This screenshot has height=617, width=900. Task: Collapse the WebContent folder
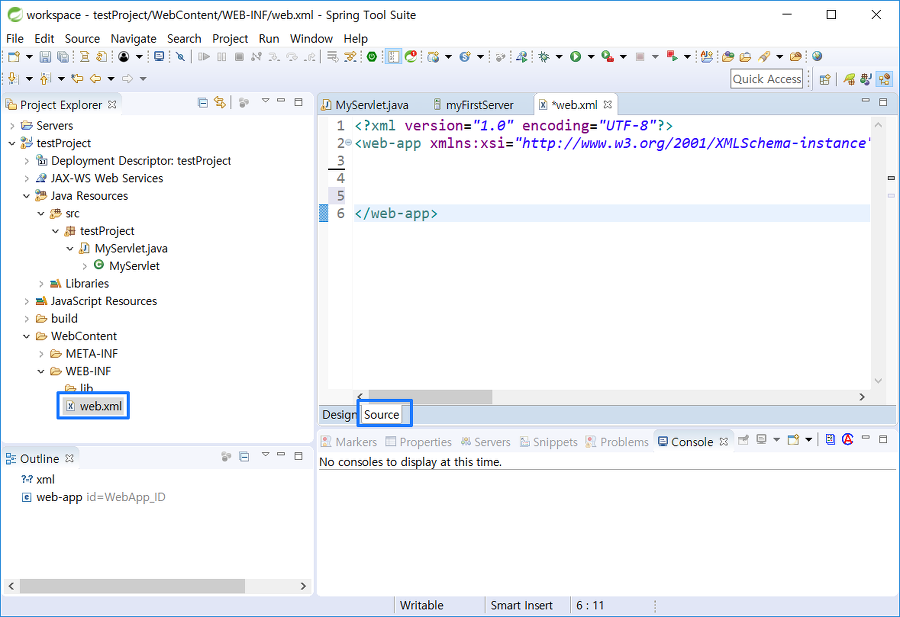[26, 336]
